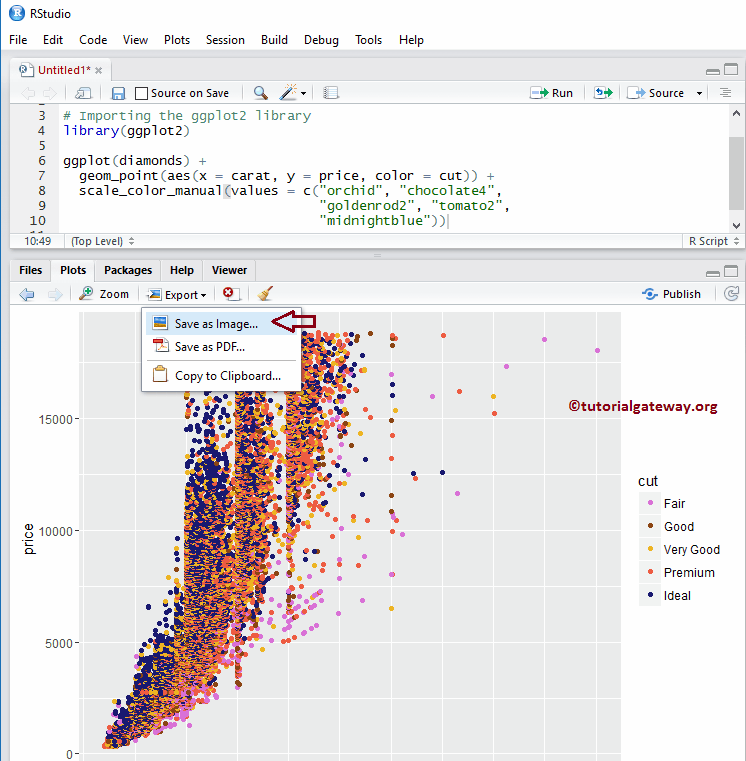Switch to the Files tab
This screenshot has width=746, height=761.
point(31,270)
